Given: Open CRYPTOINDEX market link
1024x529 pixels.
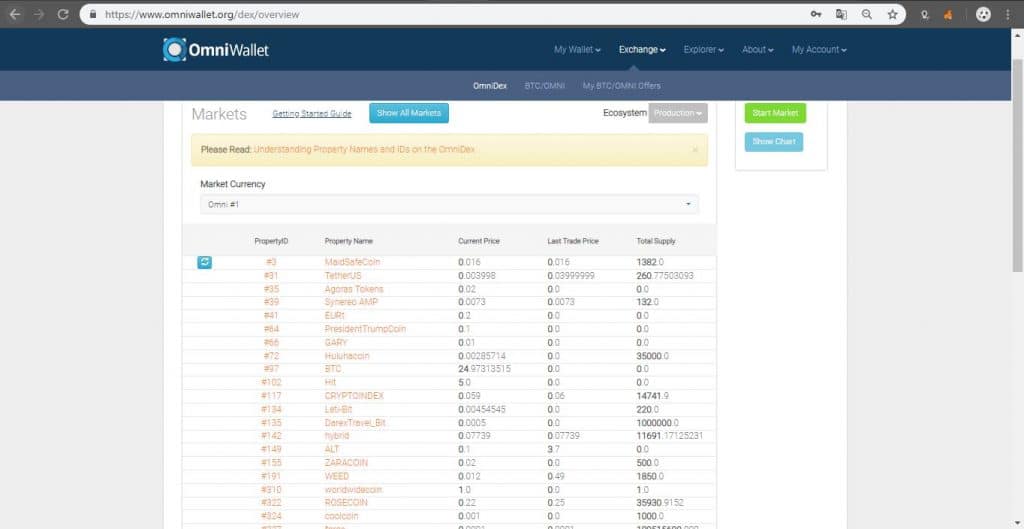Looking at the screenshot, I should (x=354, y=396).
